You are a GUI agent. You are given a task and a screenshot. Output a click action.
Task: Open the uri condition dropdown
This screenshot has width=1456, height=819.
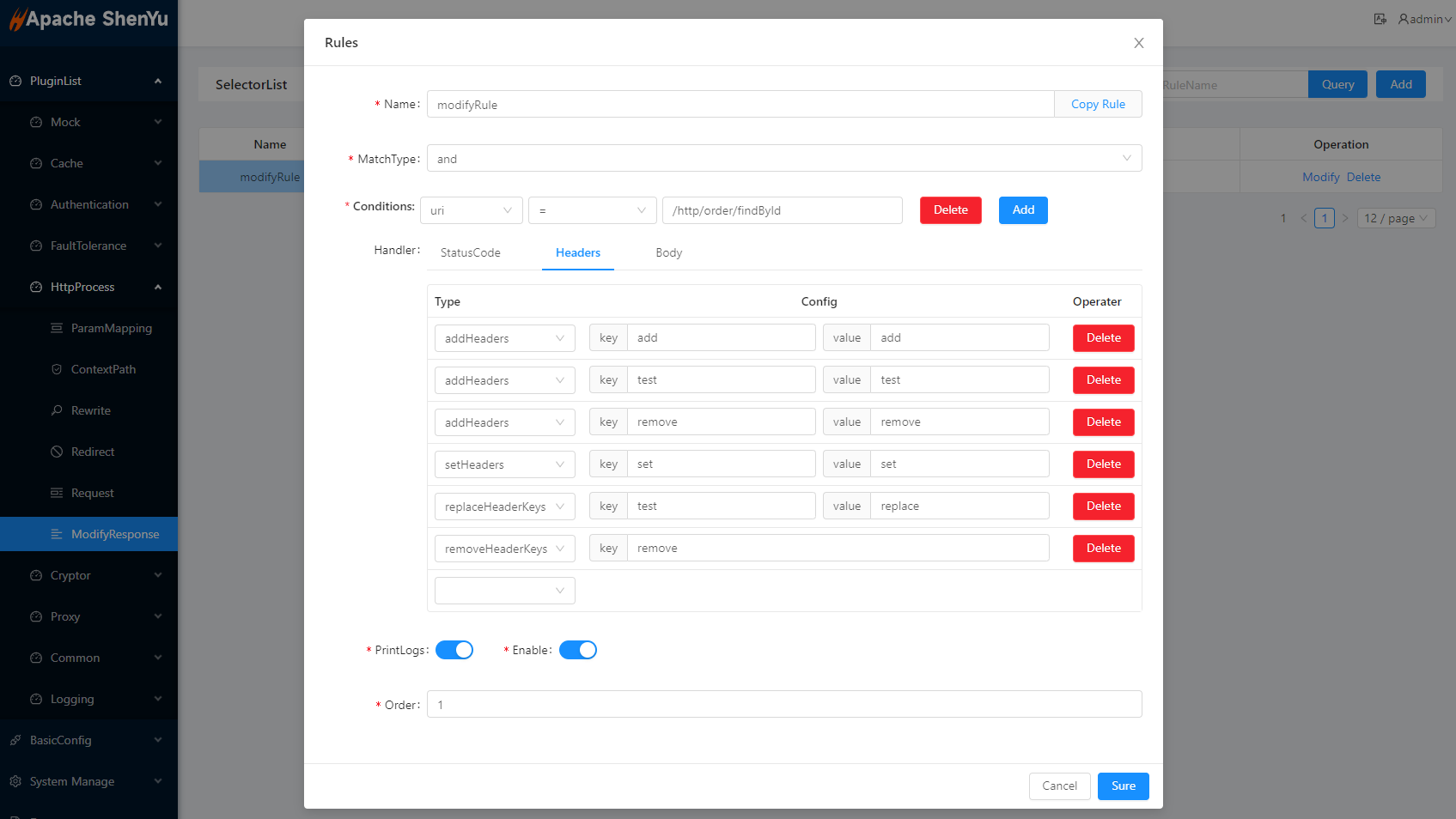click(471, 210)
